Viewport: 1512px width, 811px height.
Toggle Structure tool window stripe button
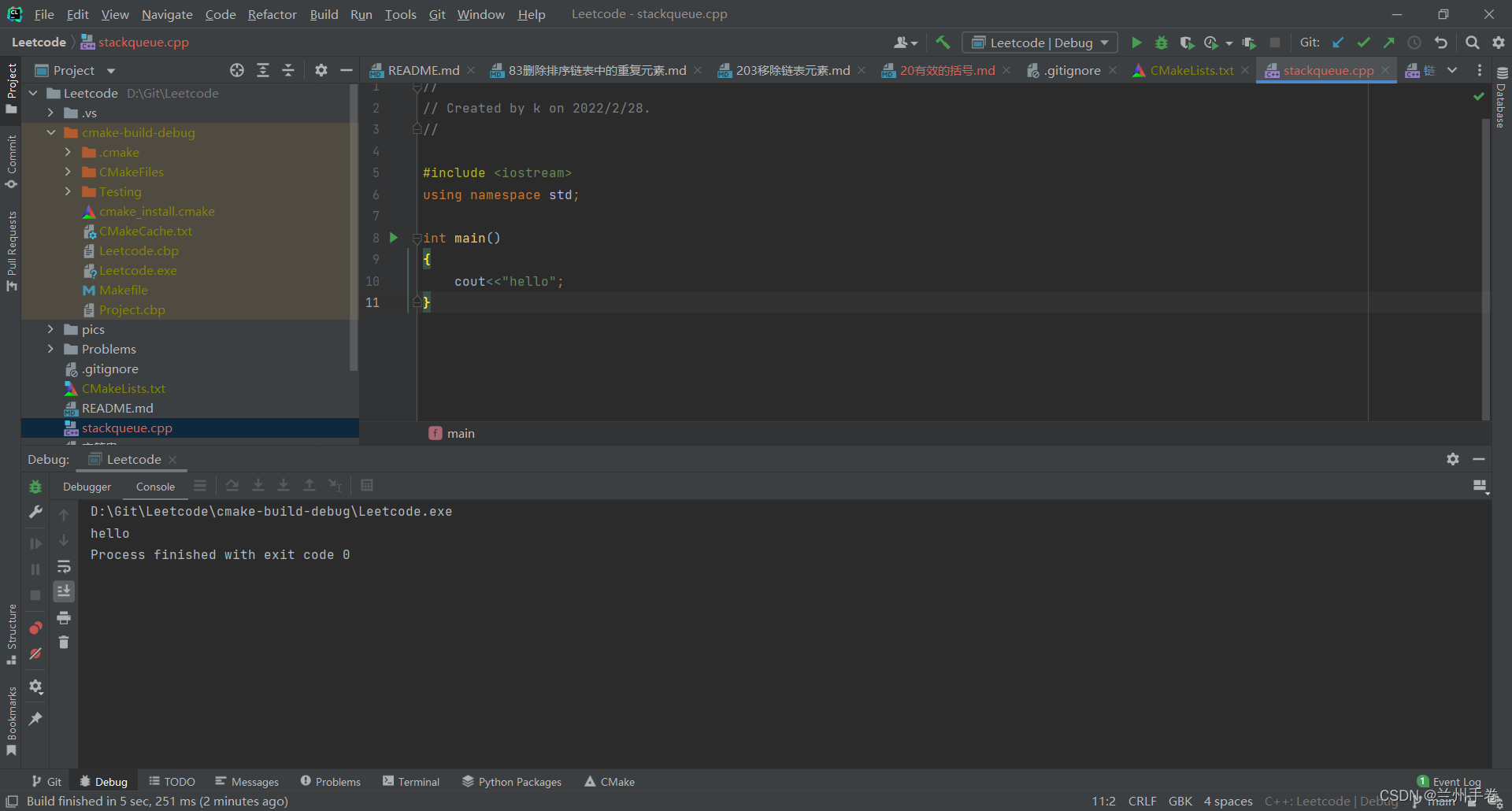11,634
